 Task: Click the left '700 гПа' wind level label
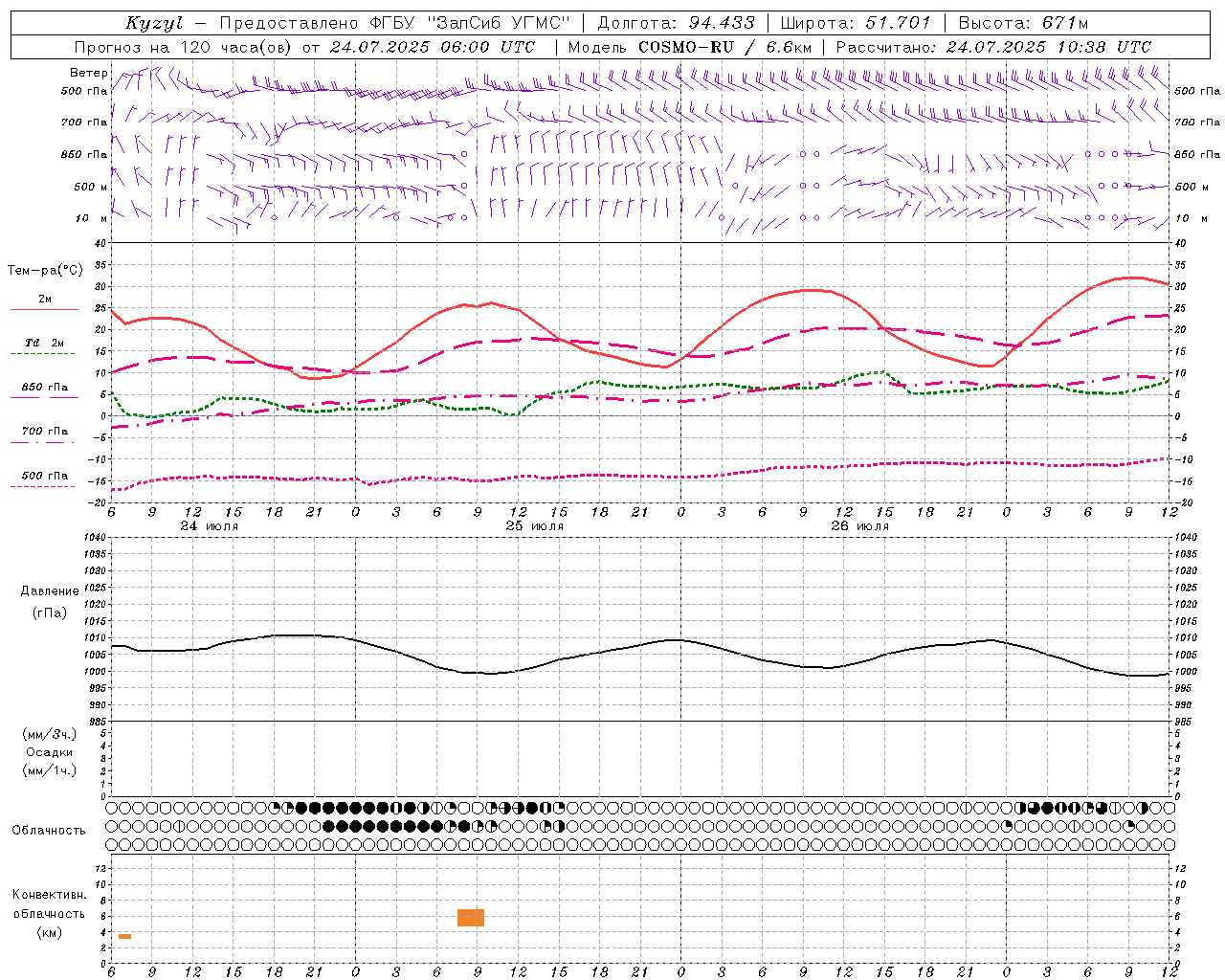[84, 122]
